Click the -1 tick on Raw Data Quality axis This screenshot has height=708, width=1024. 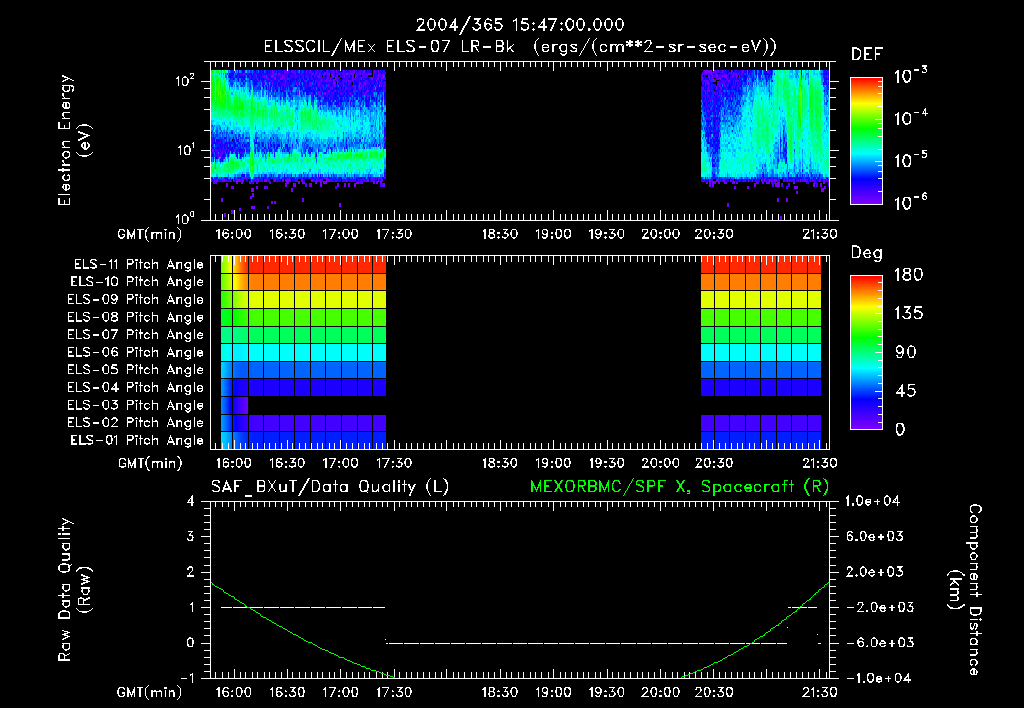click(x=187, y=678)
